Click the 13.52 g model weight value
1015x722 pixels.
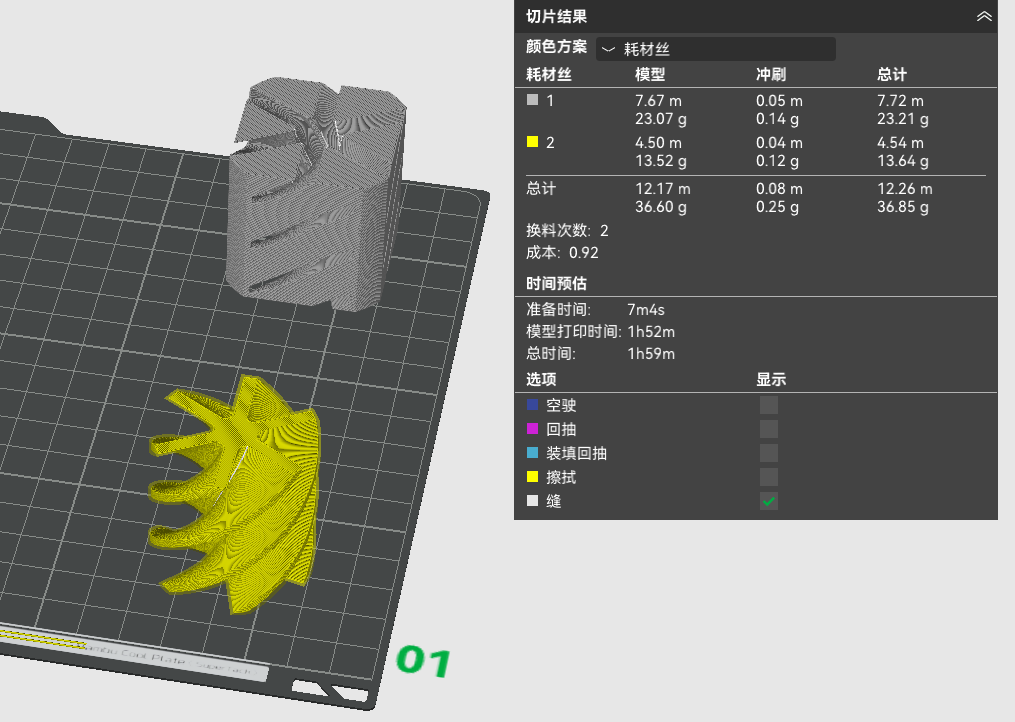(x=661, y=161)
